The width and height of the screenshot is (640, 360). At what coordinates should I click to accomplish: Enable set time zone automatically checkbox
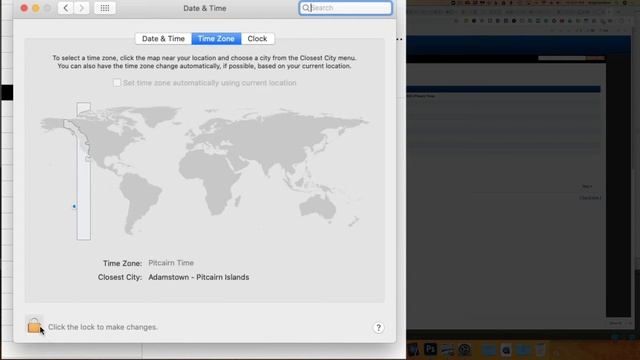(x=117, y=83)
